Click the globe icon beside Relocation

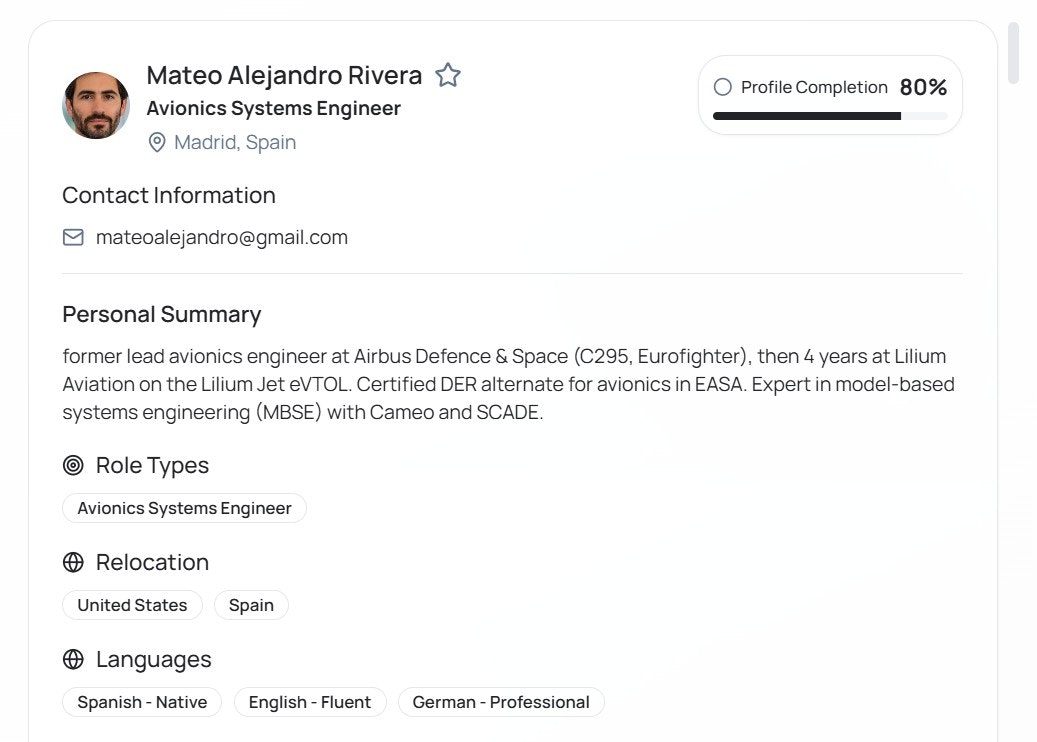tap(73, 562)
